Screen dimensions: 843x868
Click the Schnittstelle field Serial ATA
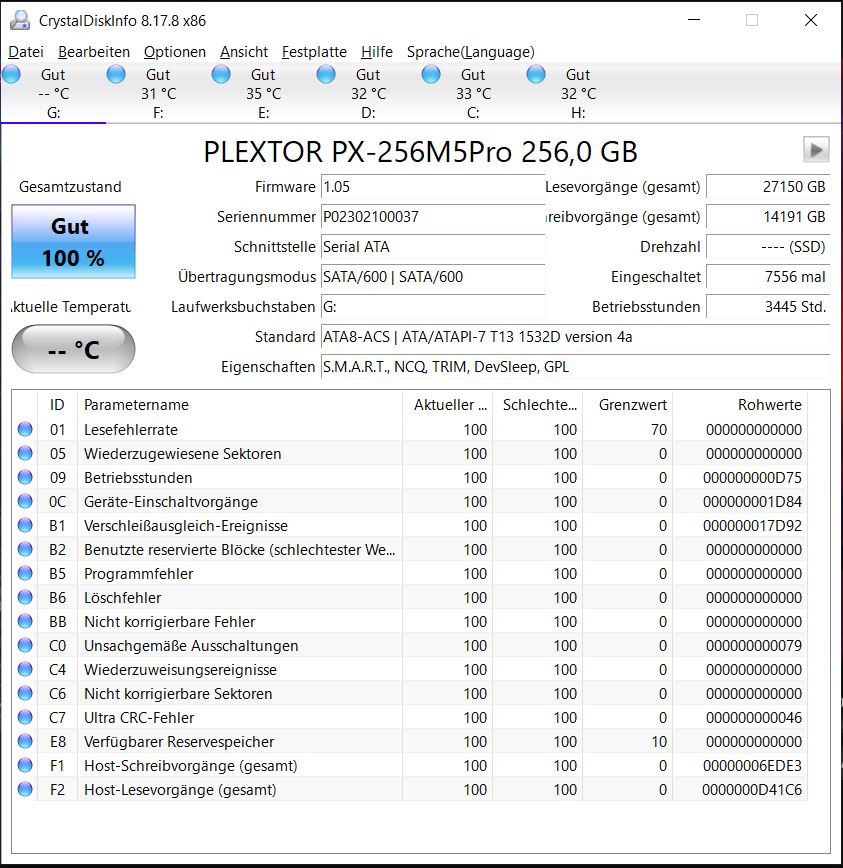tap(433, 246)
